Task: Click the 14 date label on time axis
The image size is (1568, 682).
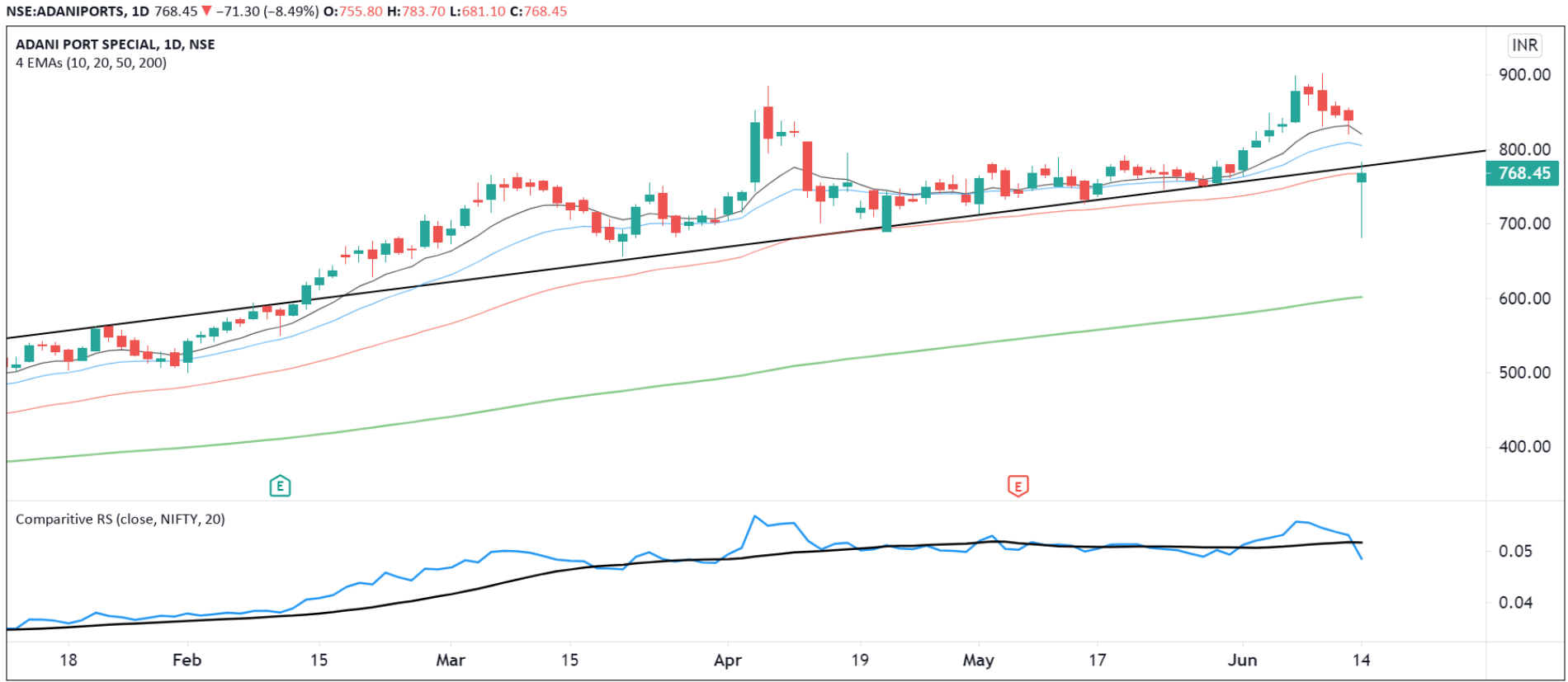Action: point(1361,660)
